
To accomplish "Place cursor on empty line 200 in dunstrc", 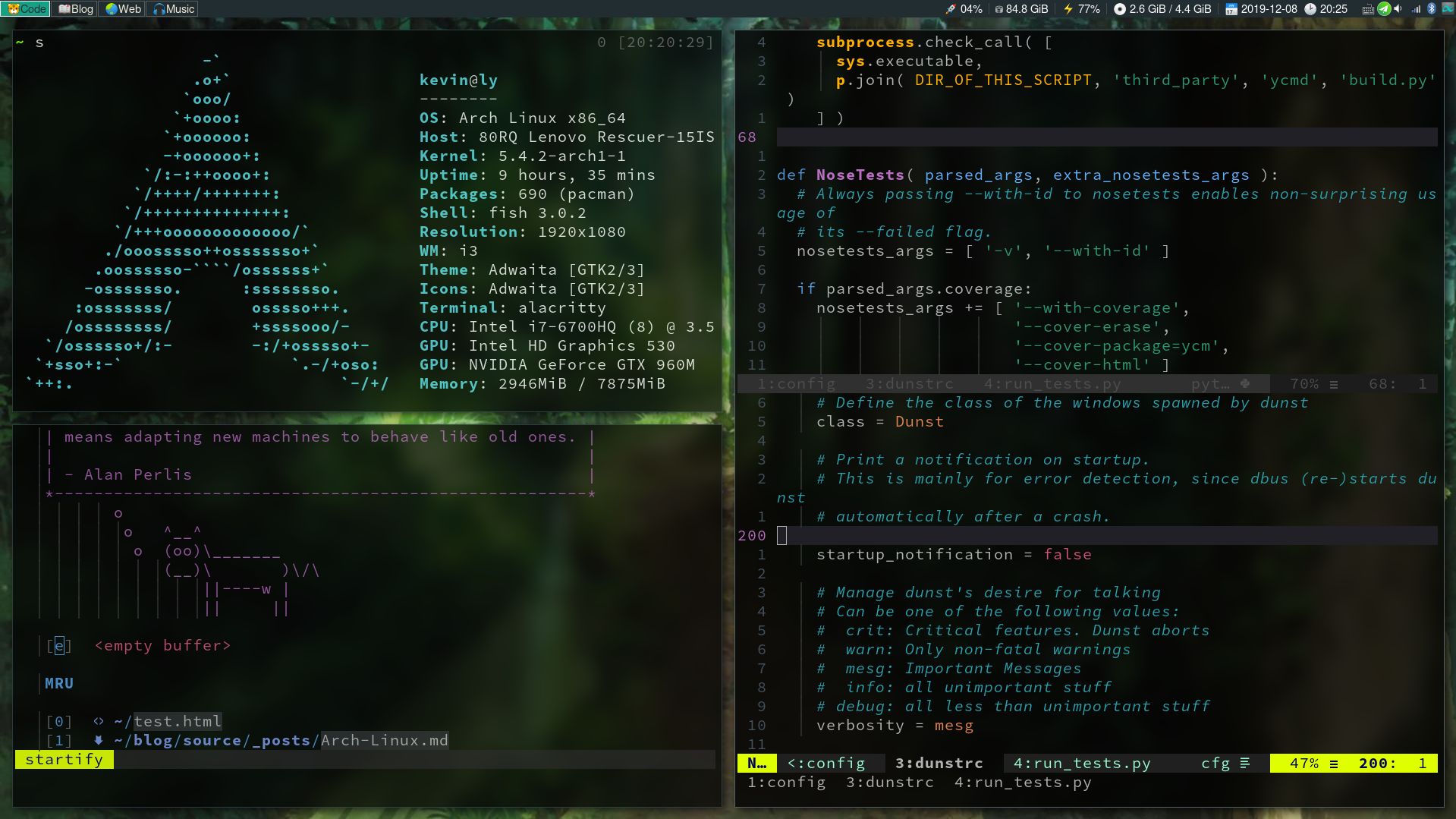I will click(1107, 536).
